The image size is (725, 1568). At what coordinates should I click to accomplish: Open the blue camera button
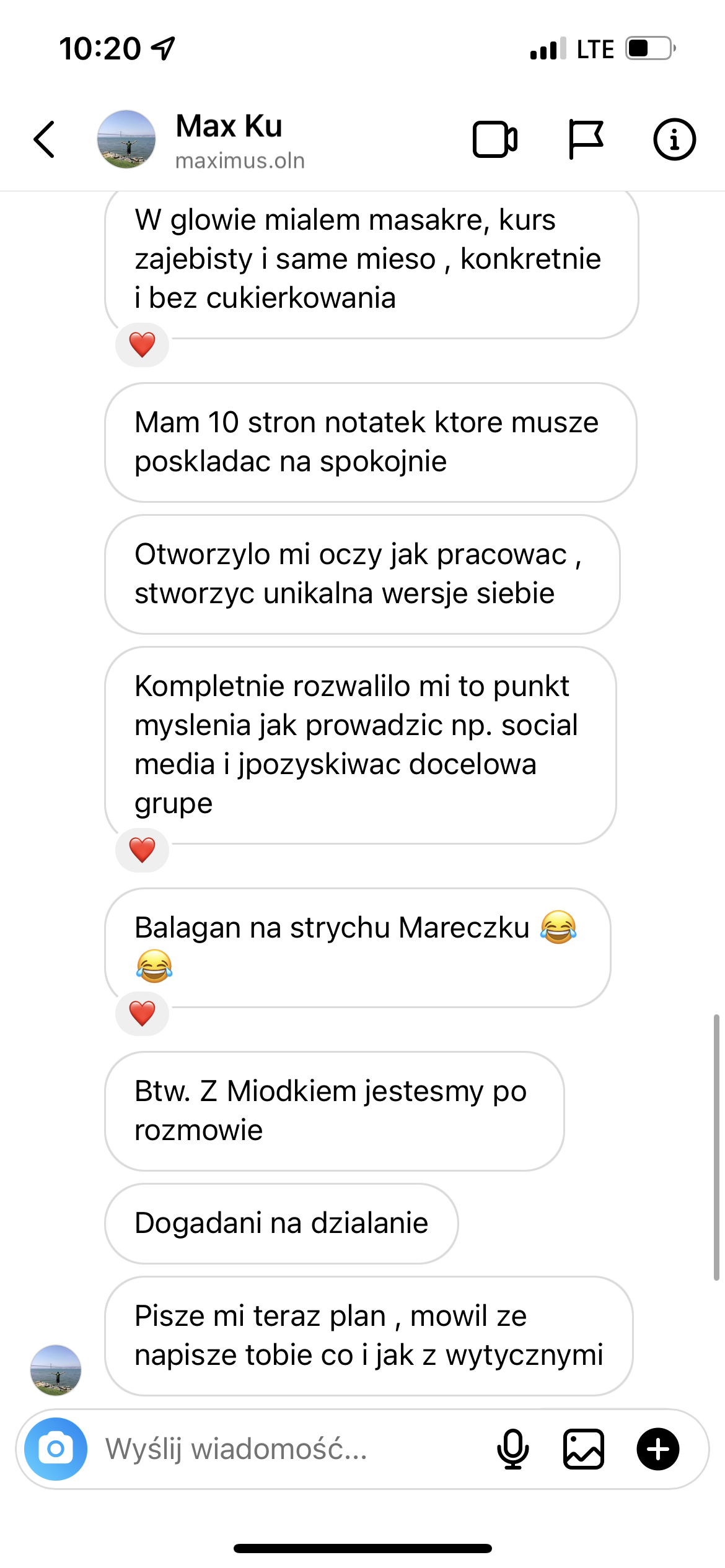pos(56,1449)
